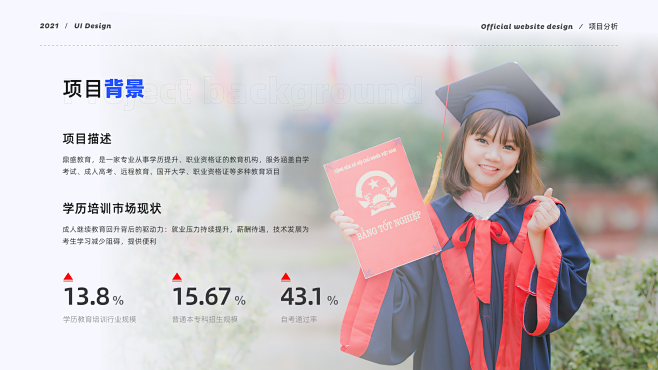Image resolution: width=658 pixels, height=370 pixels.
Task: Click the BẰNG TỐT NGHIỆP diploma text
Action: (389, 226)
